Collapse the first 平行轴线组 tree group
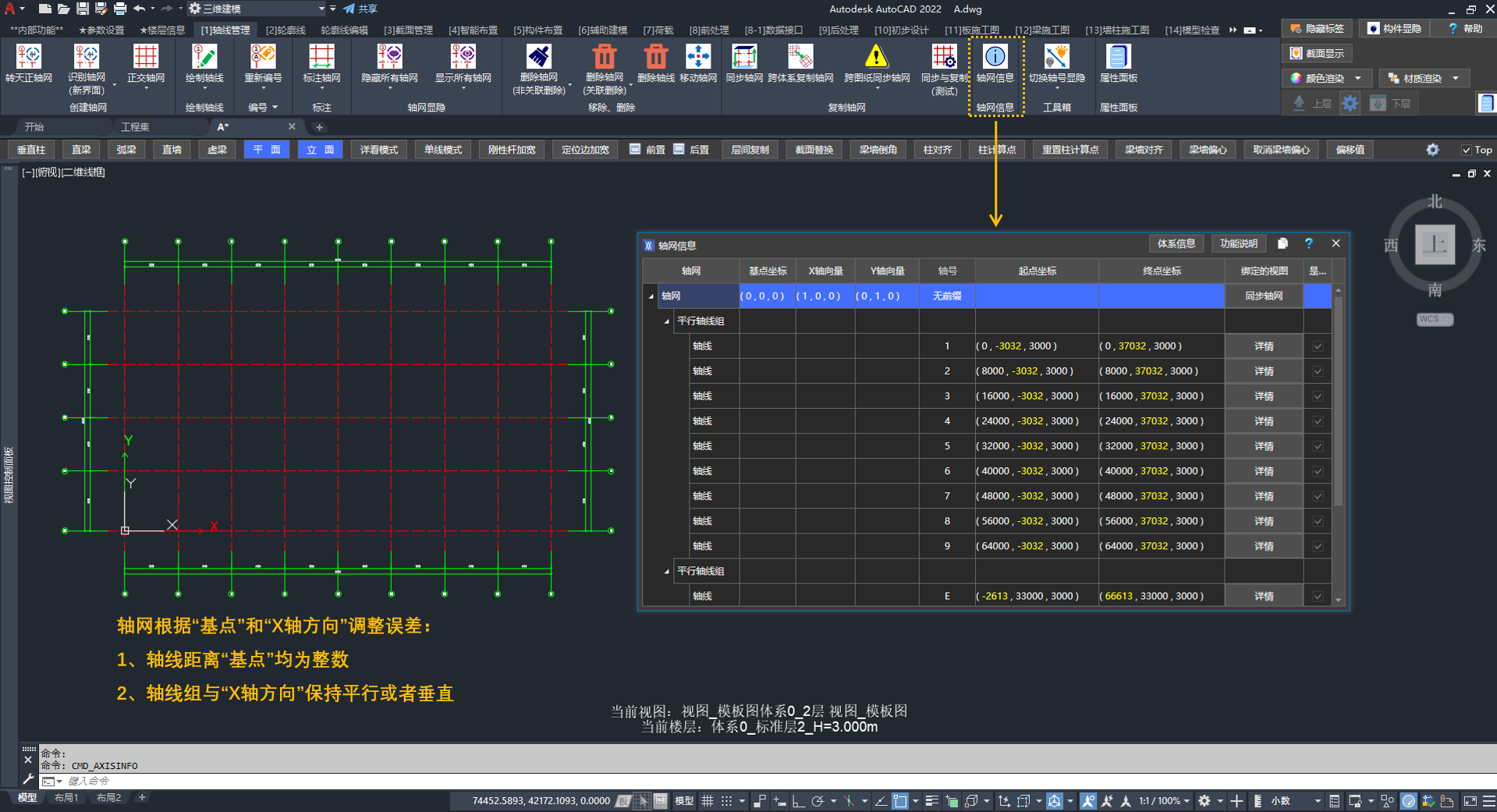The width and height of the screenshot is (1497, 812). 667,321
